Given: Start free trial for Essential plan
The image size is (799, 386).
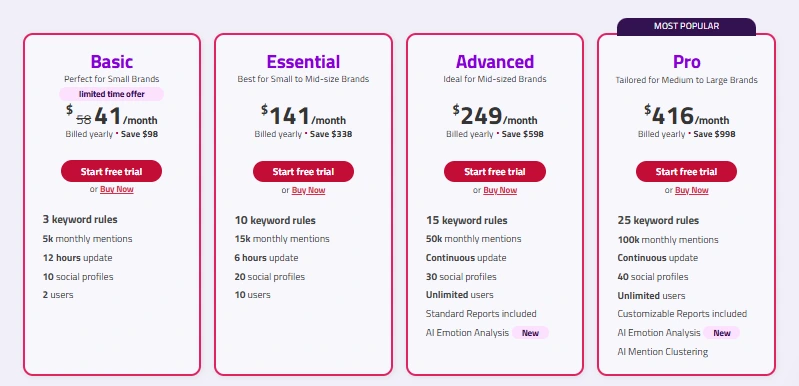Looking at the screenshot, I should [303, 172].
